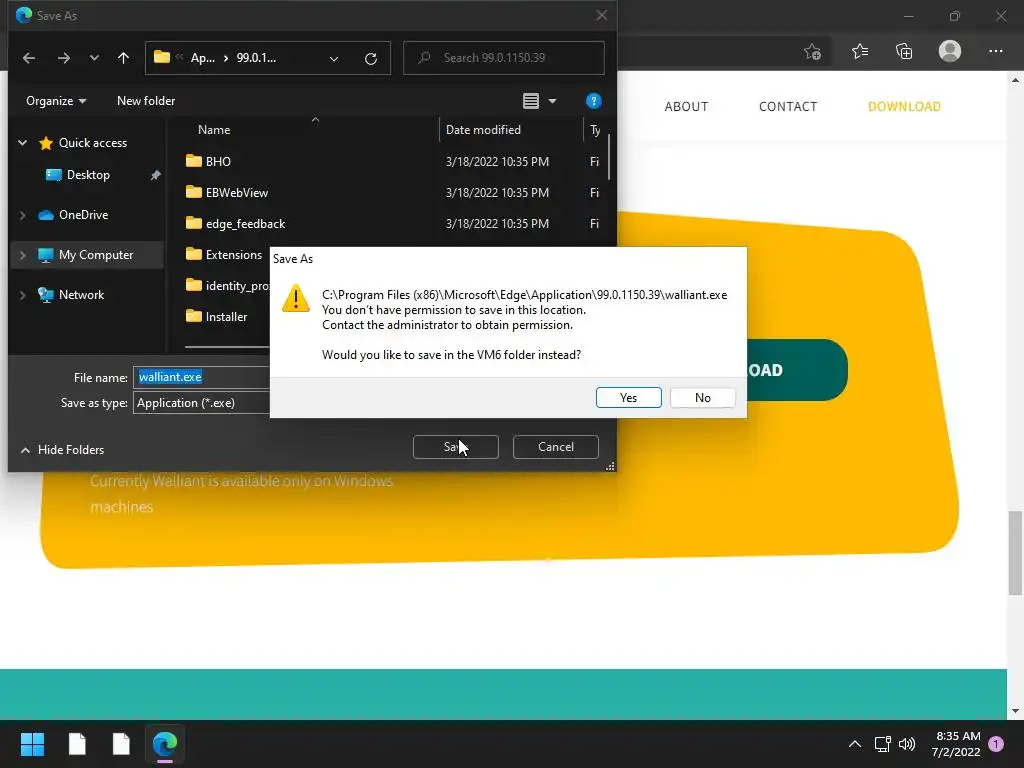Expand the Network tree node
Image resolution: width=1024 pixels, height=768 pixels.
pos(23,295)
